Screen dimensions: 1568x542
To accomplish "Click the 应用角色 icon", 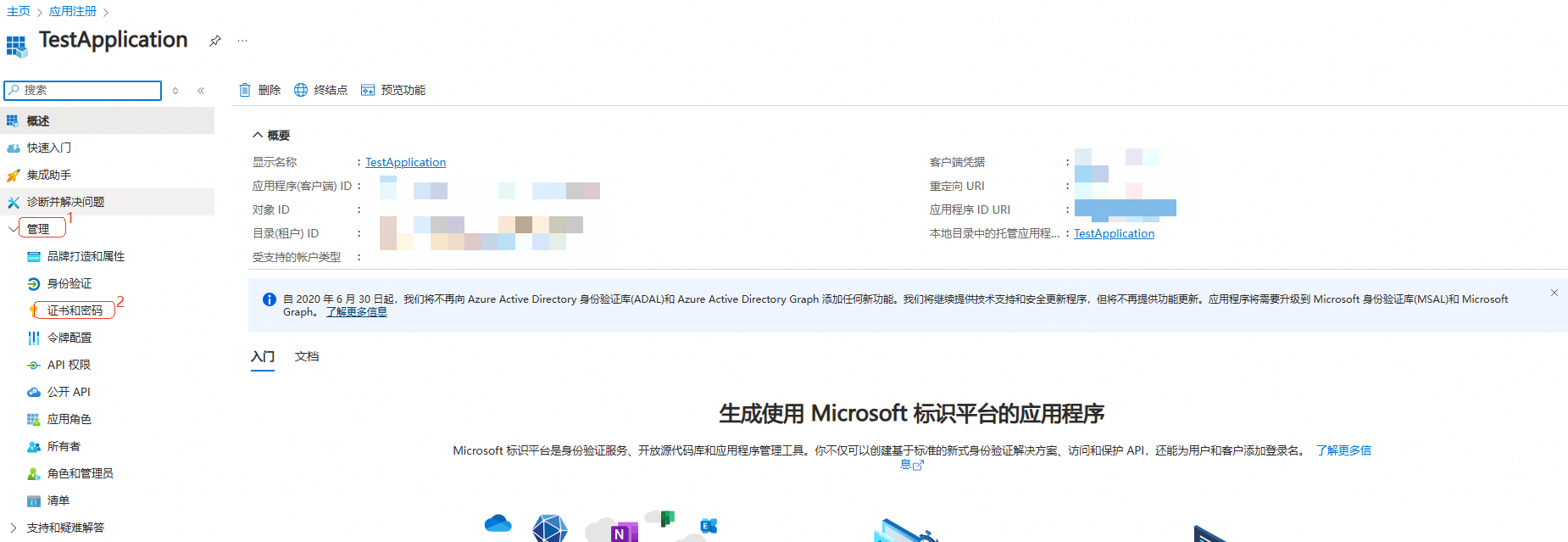I will coord(34,419).
